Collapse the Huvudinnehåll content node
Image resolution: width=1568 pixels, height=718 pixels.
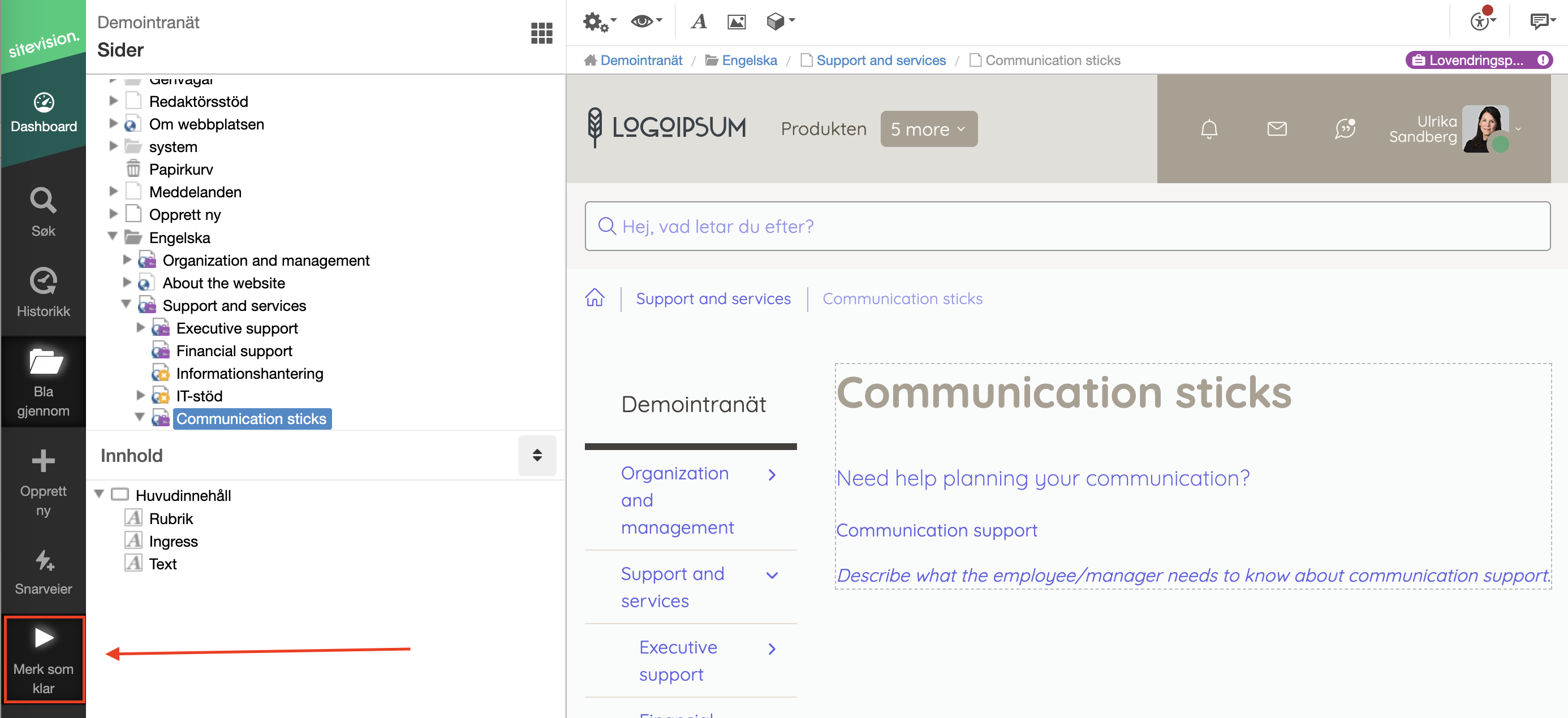click(x=99, y=494)
